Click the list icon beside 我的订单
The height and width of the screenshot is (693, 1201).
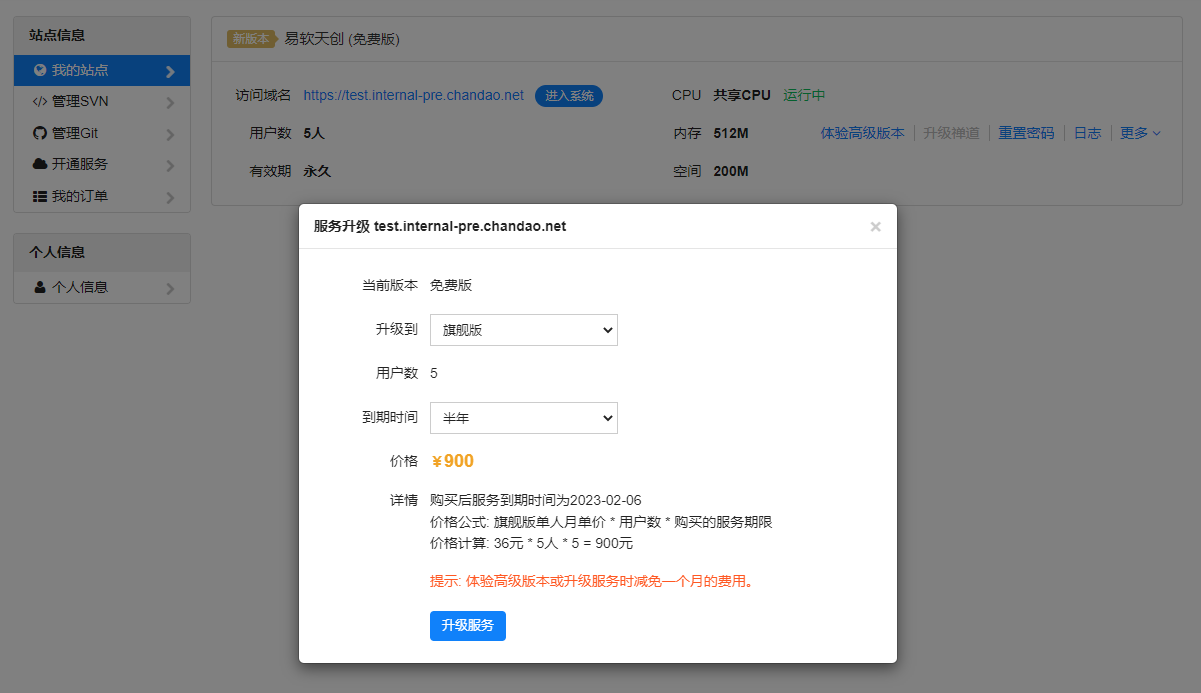click(x=40, y=197)
